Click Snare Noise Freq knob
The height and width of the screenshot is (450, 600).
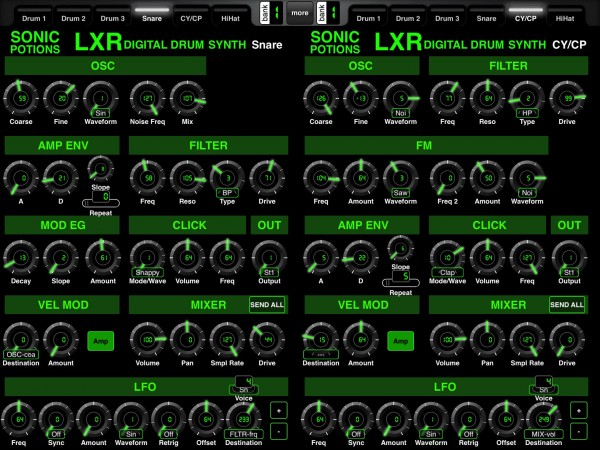pyautogui.click(x=147, y=98)
